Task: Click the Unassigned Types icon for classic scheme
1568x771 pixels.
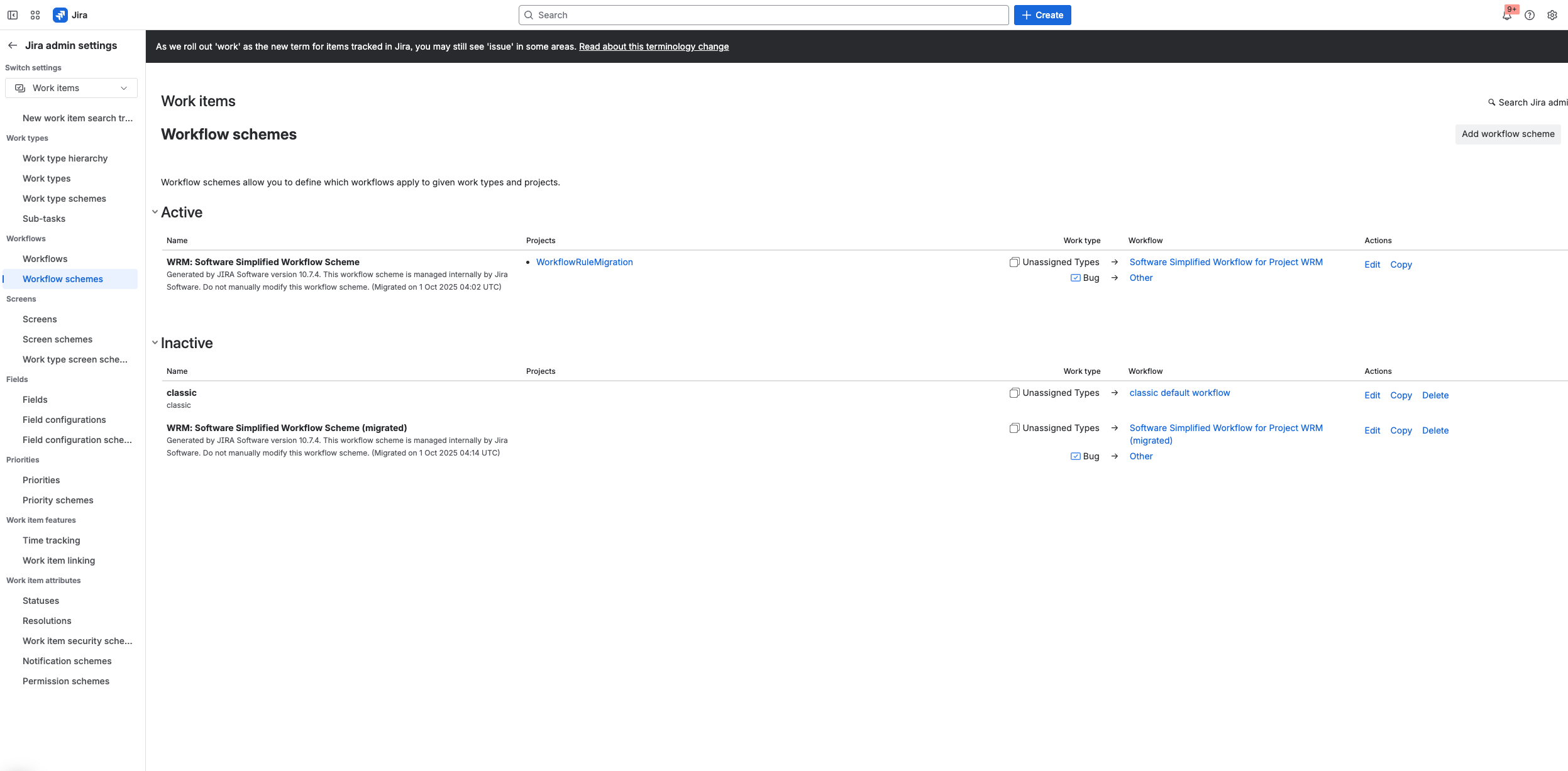Action: point(1013,393)
